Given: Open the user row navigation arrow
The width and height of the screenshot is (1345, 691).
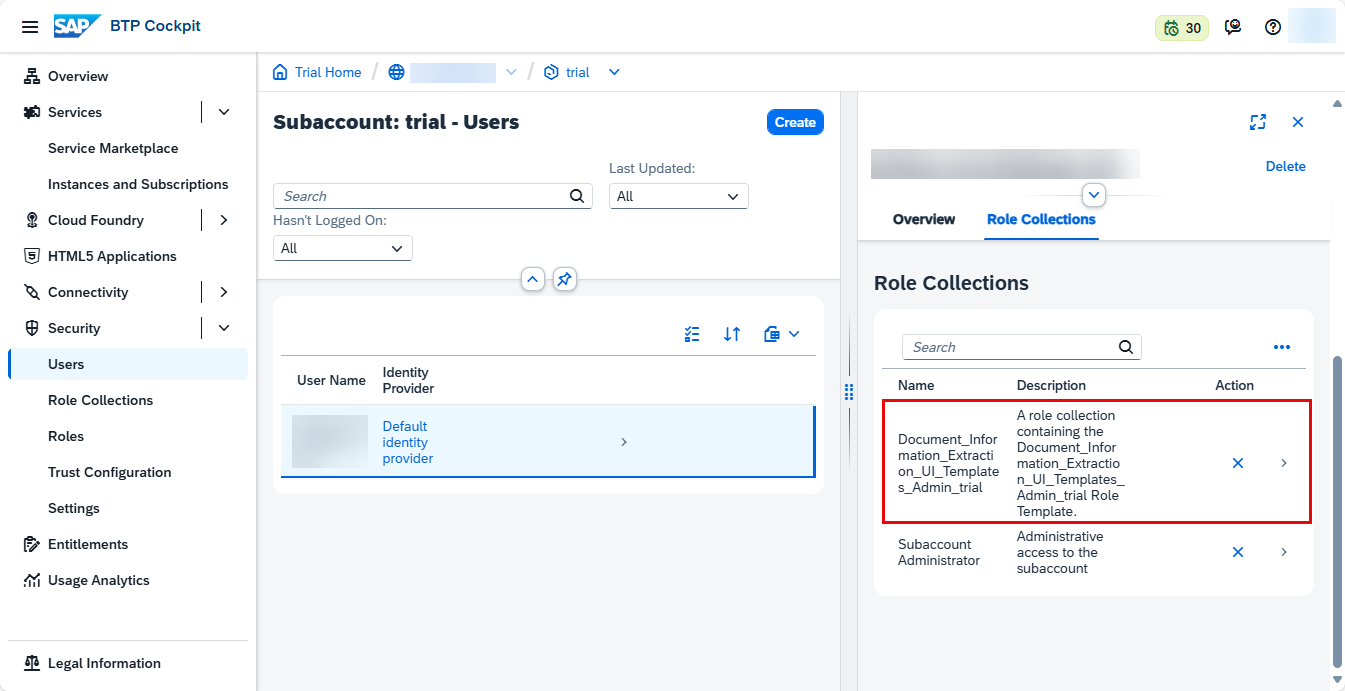Looking at the screenshot, I should click(624, 442).
